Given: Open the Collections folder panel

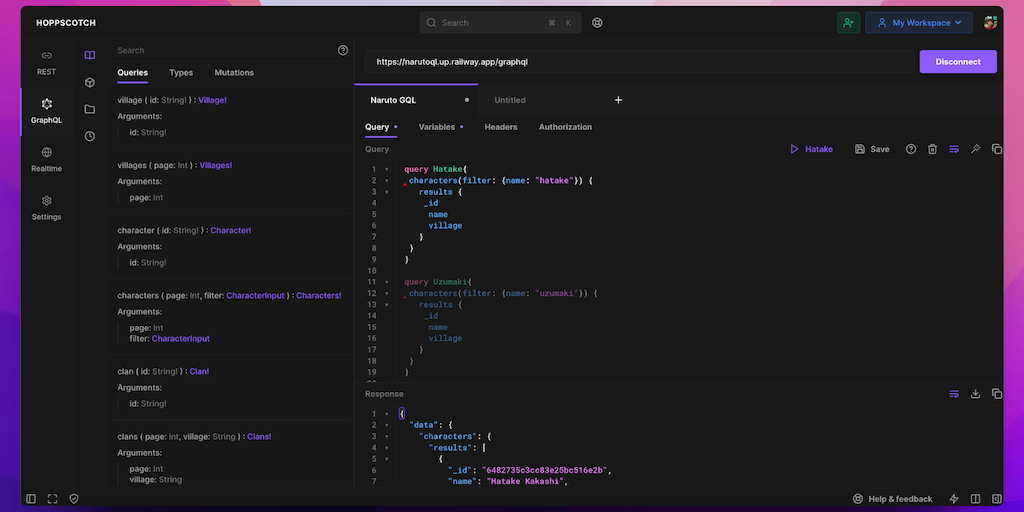Looking at the screenshot, I should [90, 109].
